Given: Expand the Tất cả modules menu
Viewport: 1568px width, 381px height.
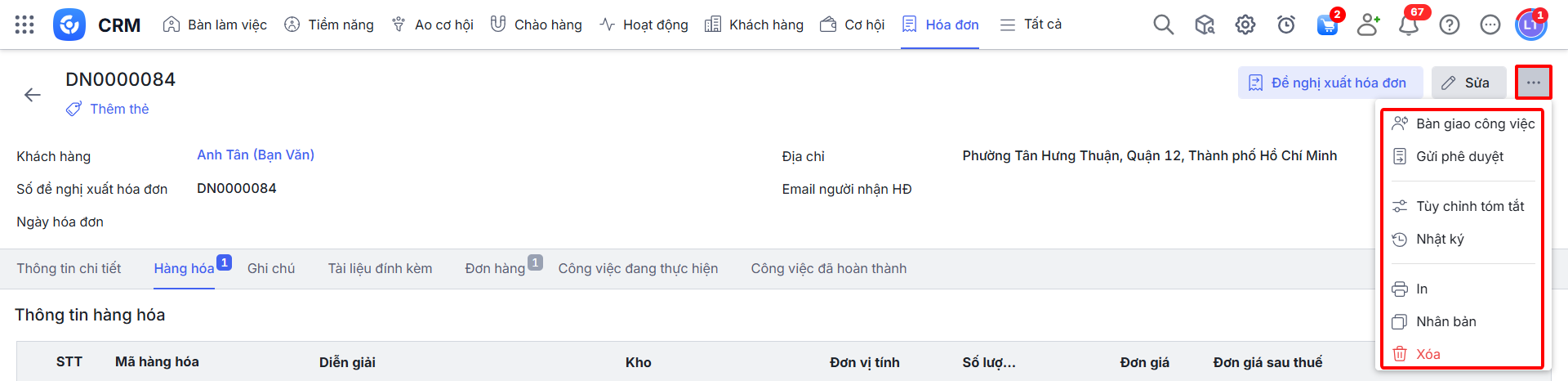Looking at the screenshot, I should click(x=1031, y=25).
